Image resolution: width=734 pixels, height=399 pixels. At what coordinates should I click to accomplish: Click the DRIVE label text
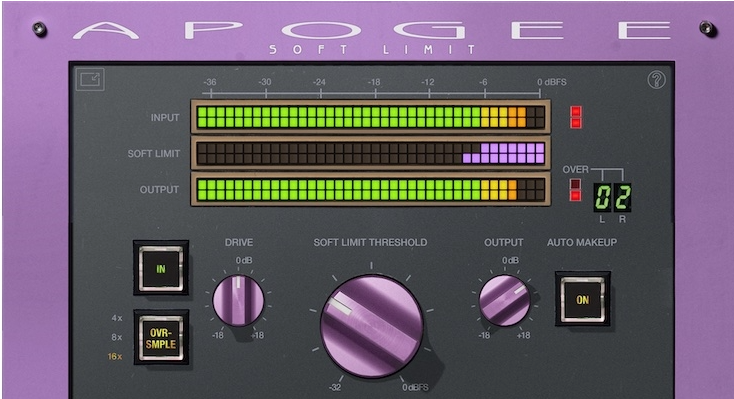tap(239, 243)
